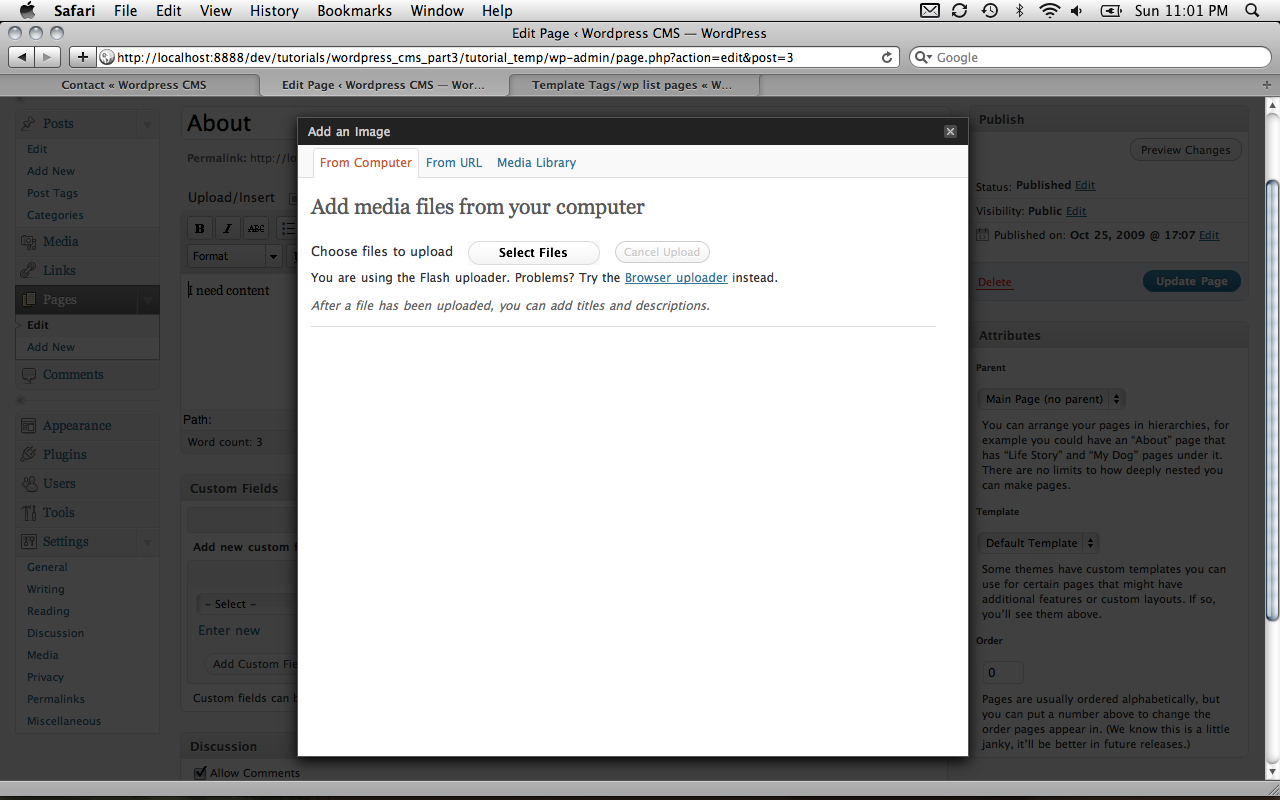Toggle Italic in the page editor toolbar

[x=228, y=229]
